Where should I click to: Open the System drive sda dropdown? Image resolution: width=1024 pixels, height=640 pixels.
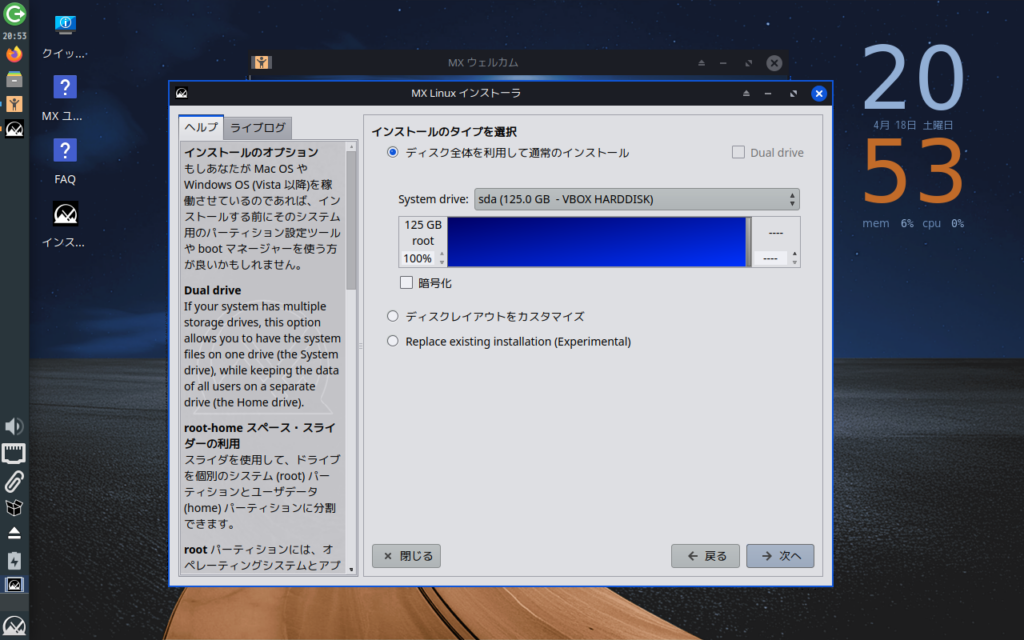click(x=638, y=199)
